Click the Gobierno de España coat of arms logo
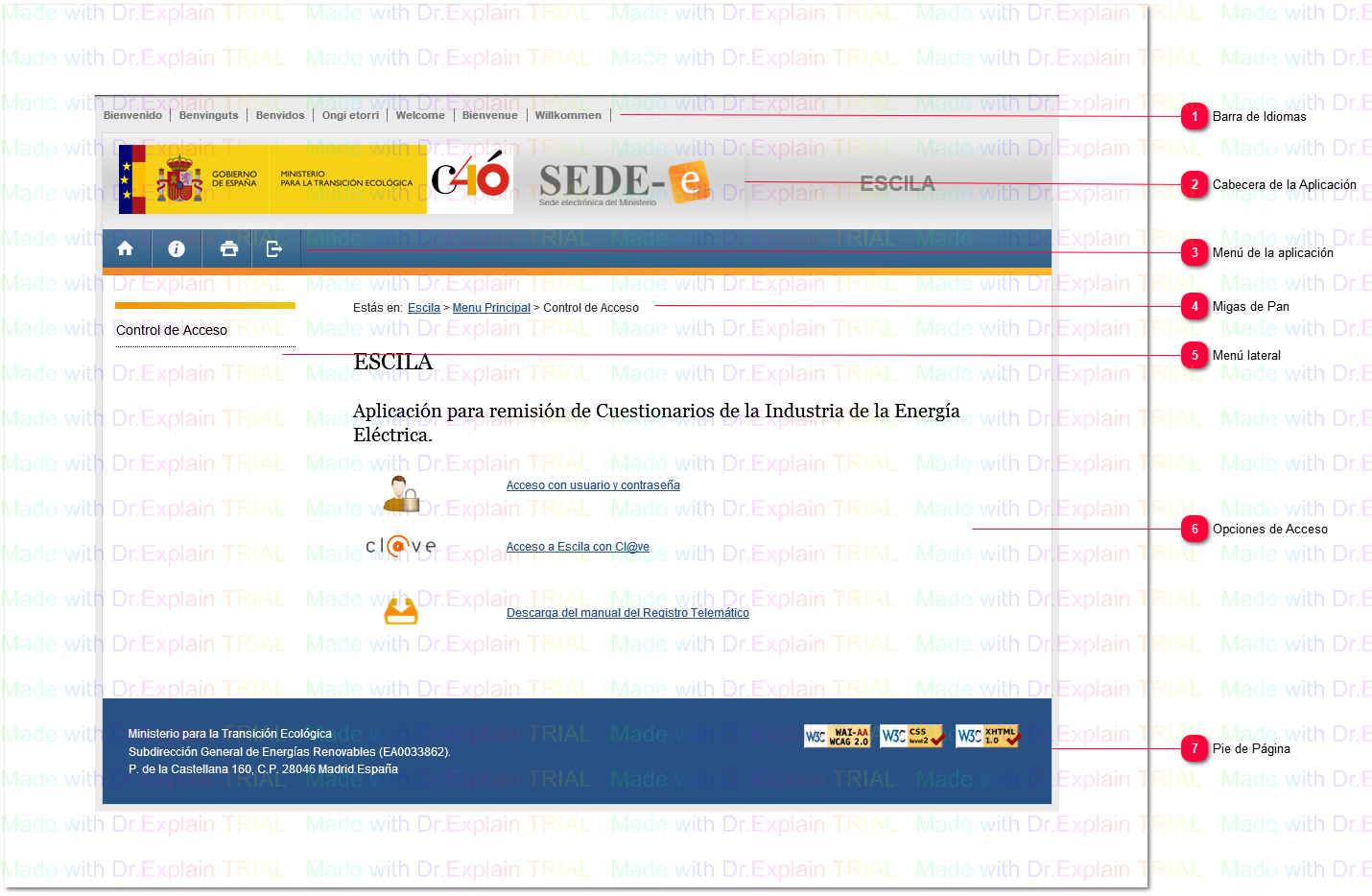This screenshot has width=1372, height=896. coord(177,178)
